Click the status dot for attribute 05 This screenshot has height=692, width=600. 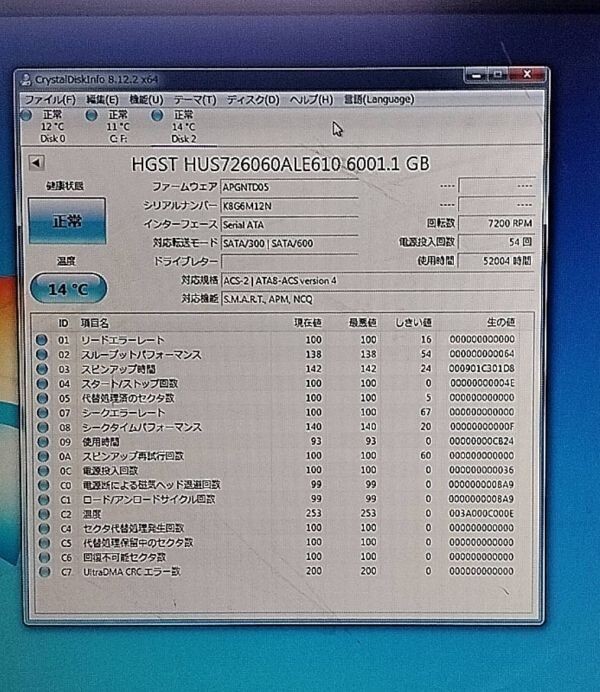coord(42,398)
